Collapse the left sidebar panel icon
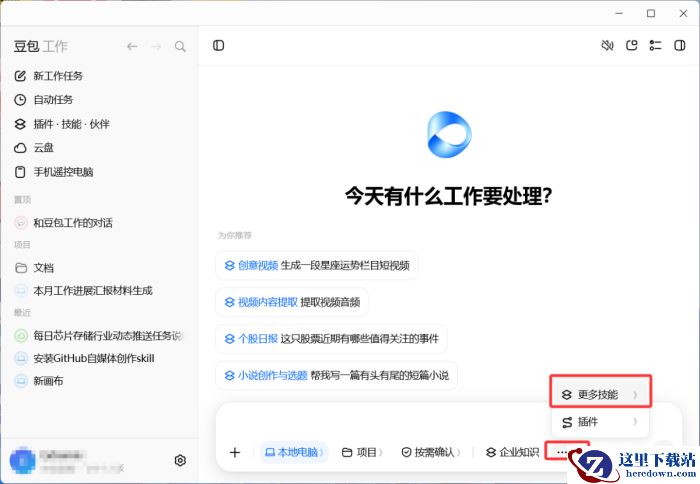Image resolution: width=700 pixels, height=484 pixels. point(218,46)
